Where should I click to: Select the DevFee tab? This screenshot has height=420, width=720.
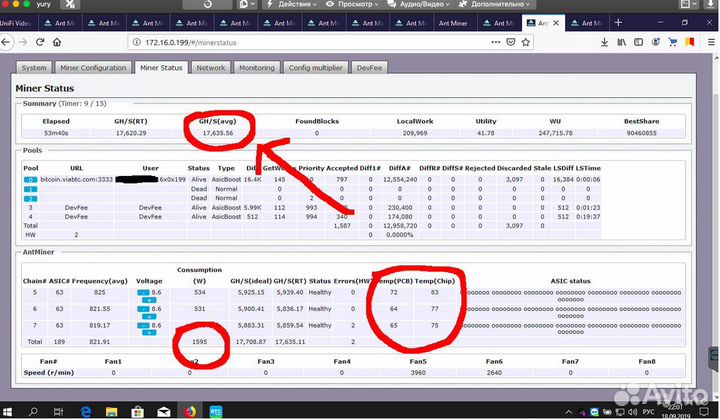pos(369,68)
